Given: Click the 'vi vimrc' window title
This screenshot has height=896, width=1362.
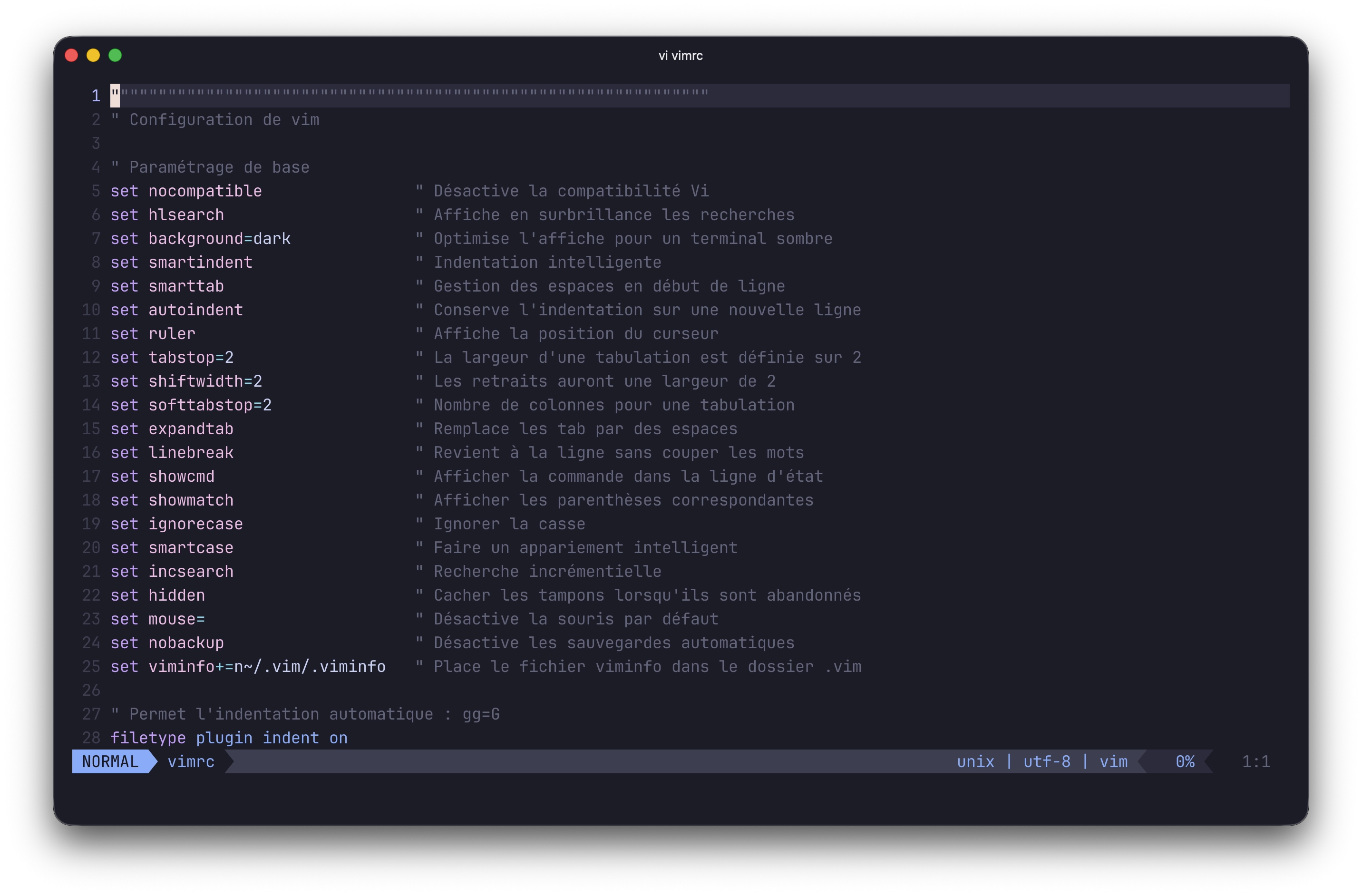Looking at the screenshot, I should pyautogui.click(x=681, y=56).
